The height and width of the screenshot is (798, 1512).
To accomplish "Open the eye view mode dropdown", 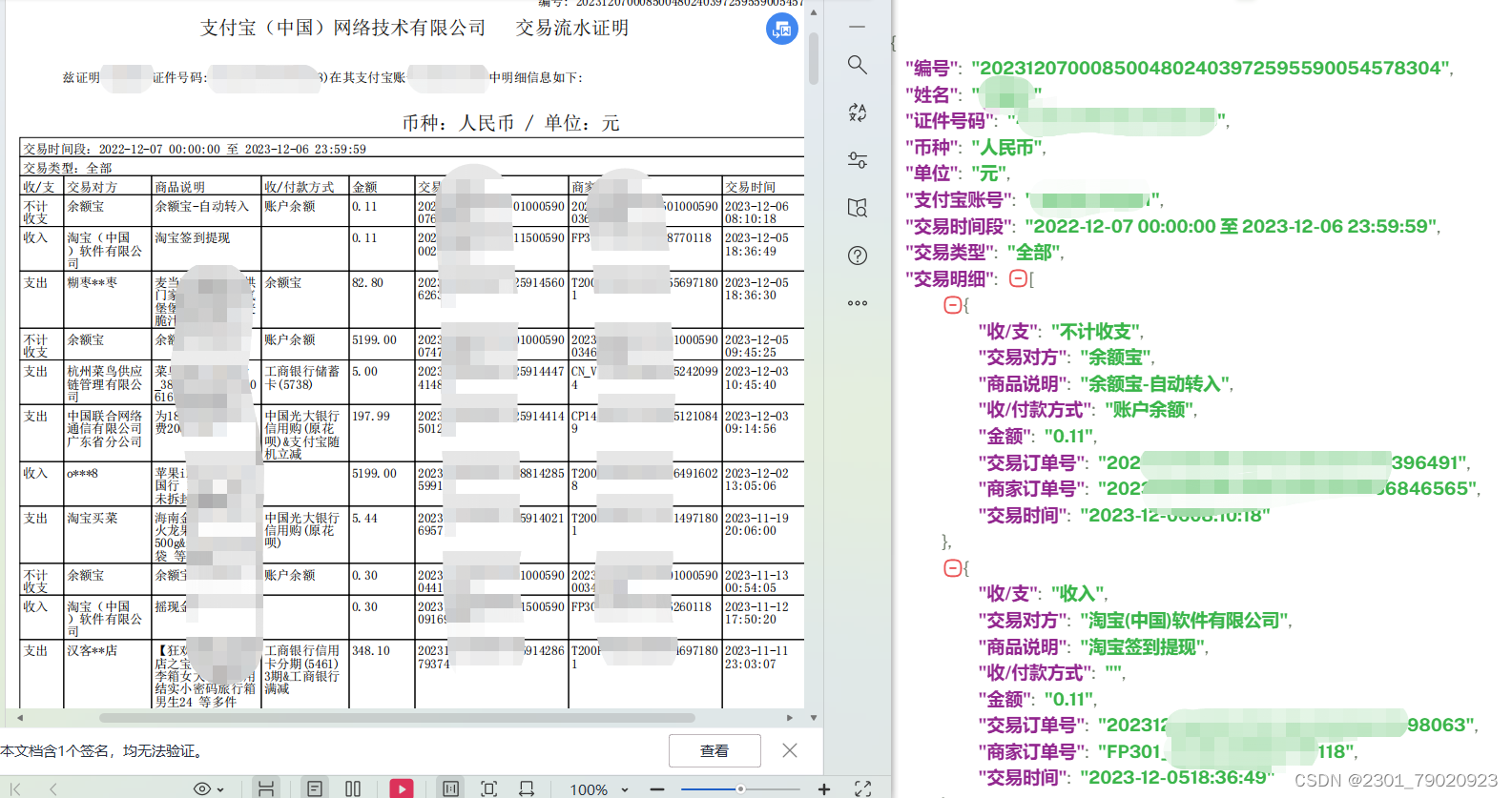I will coord(208,788).
